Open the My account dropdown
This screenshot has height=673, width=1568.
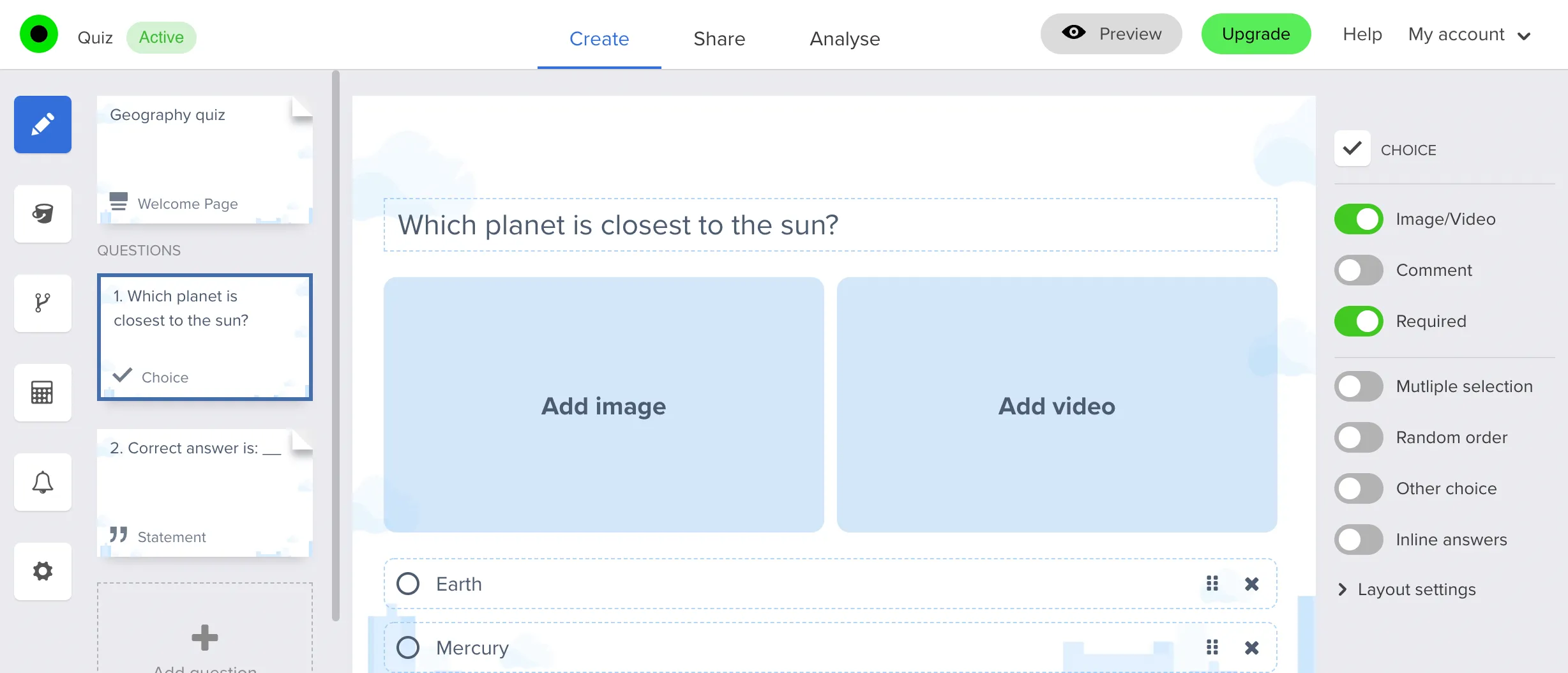pyautogui.click(x=1469, y=34)
